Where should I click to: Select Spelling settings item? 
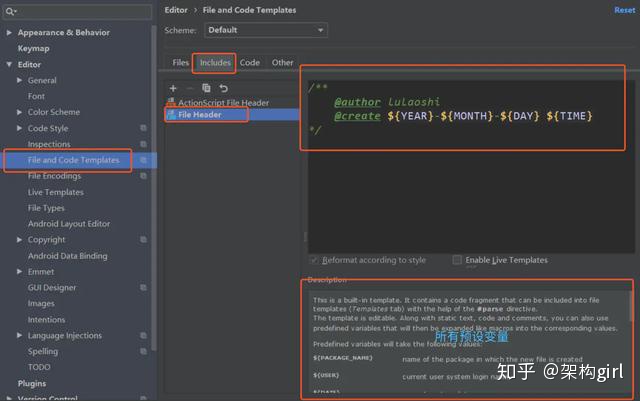pos(43,351)
